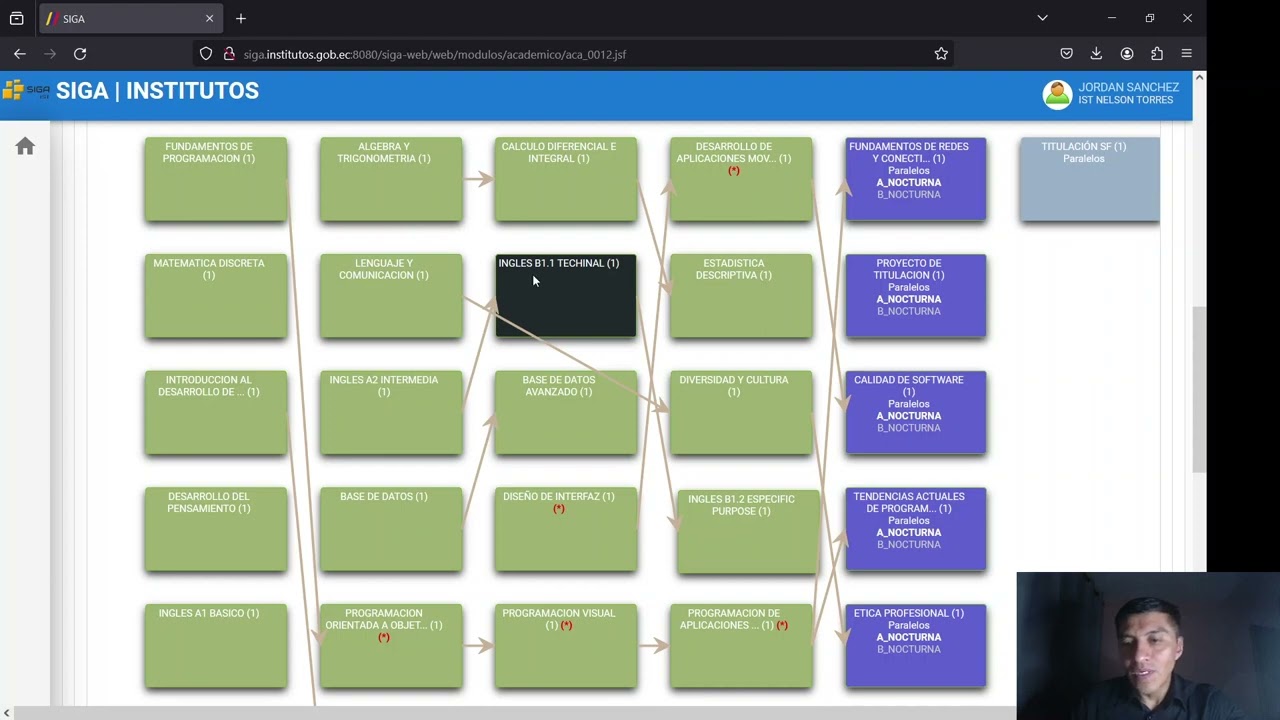
Task: Select the Algebra y Trigonometria subject box
Action: (x=391, y=179)
